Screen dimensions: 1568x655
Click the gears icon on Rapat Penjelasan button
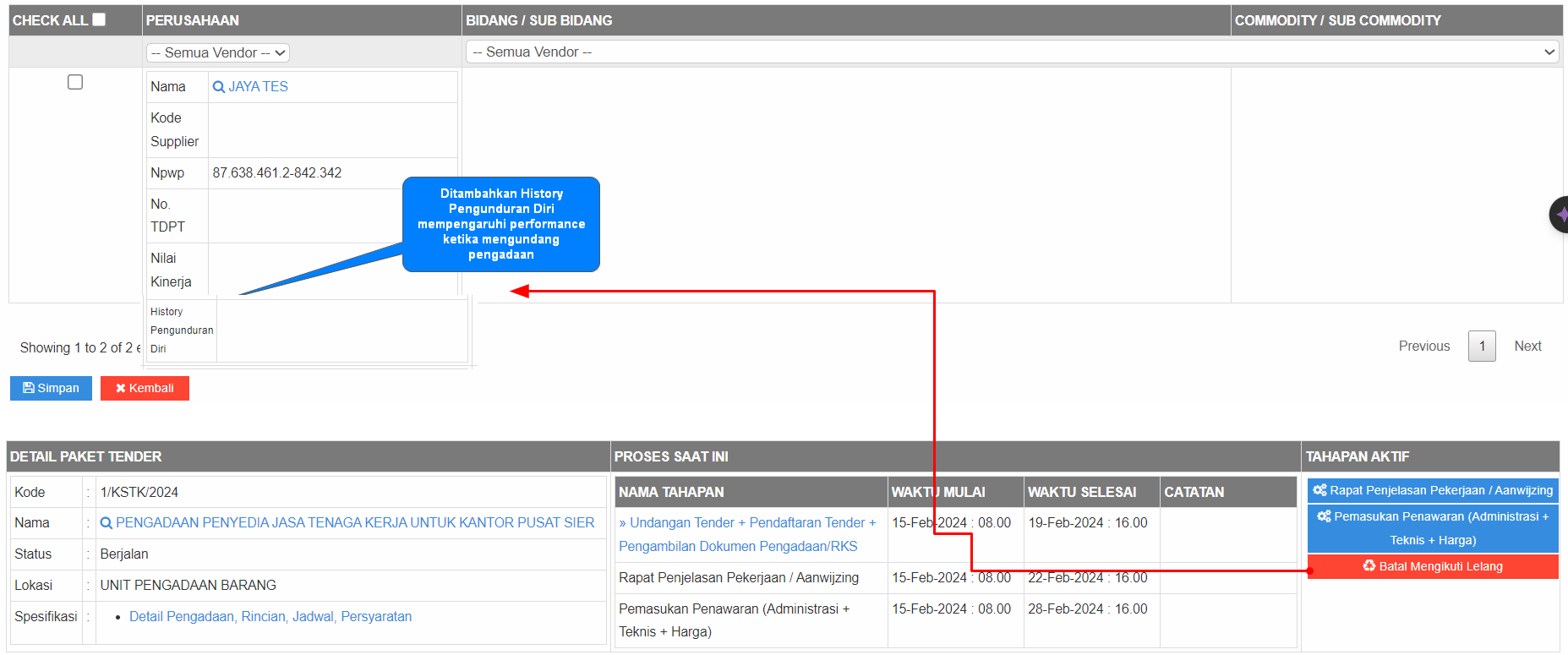[x=1319, y=490]
